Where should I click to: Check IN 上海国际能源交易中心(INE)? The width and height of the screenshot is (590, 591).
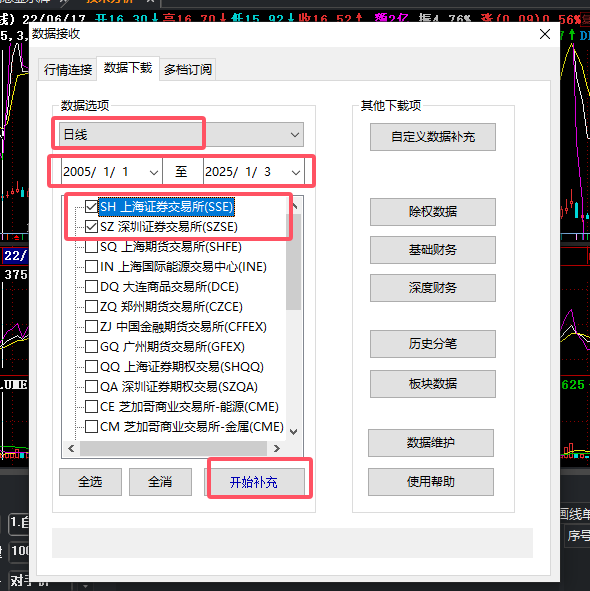point(91,266)
